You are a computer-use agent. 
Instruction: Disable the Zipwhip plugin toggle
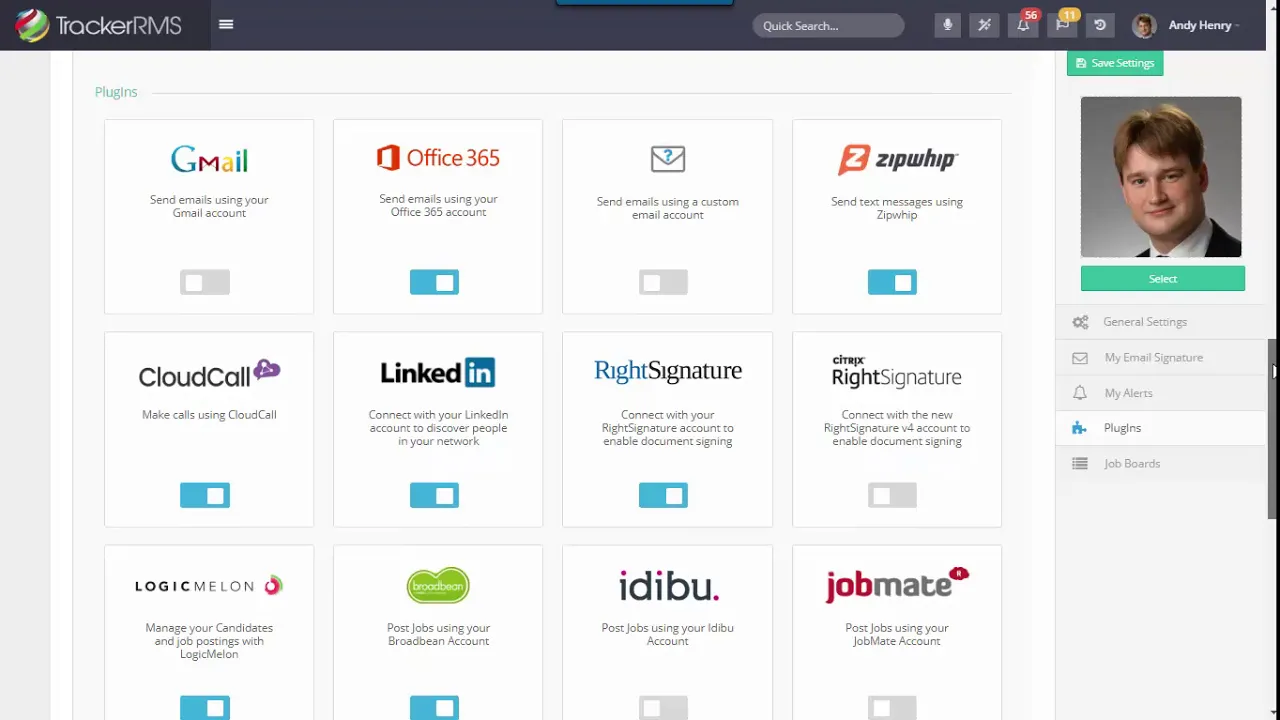(x=892, y=283)
